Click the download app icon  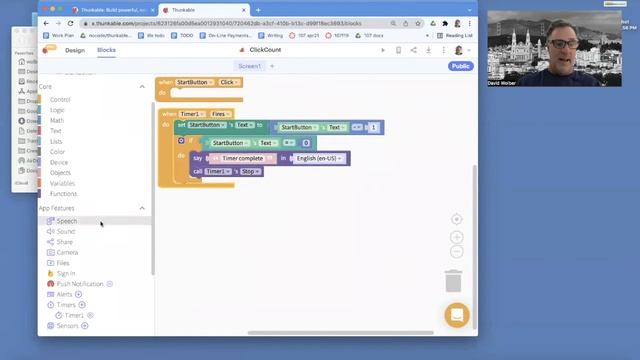tap(429, 50)
